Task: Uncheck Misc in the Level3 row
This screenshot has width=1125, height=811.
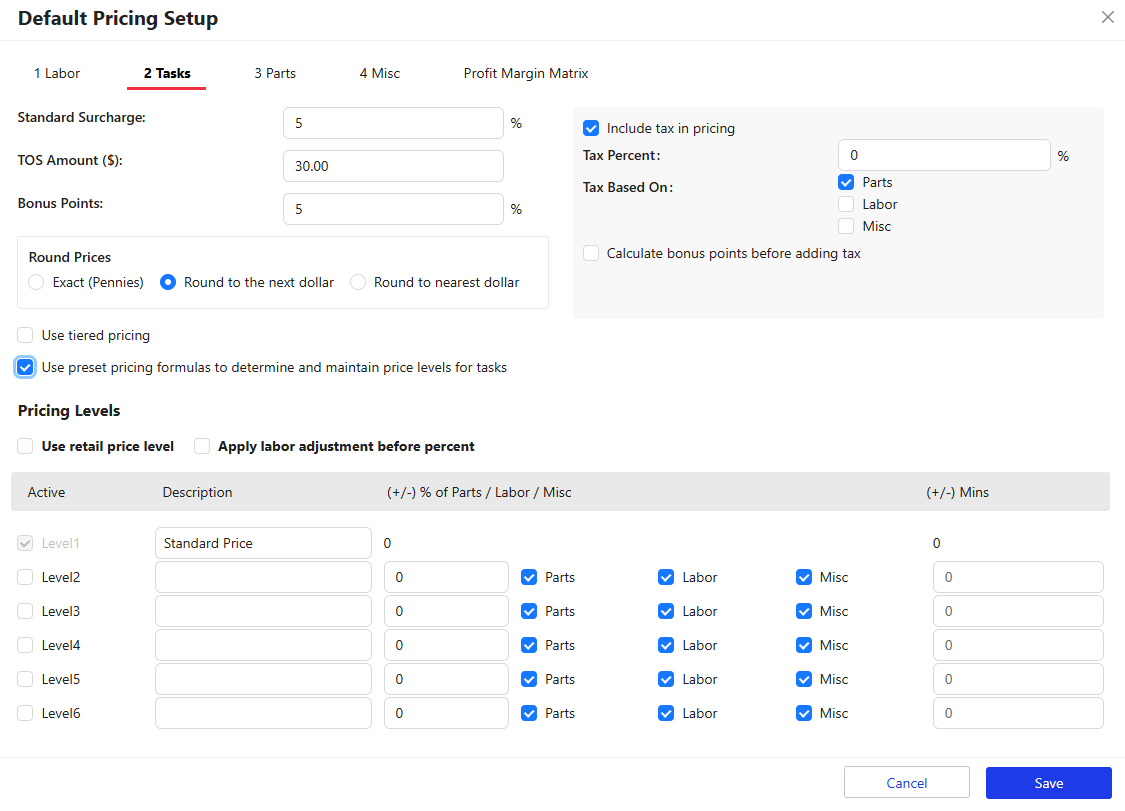Action: tap(804, 611)
